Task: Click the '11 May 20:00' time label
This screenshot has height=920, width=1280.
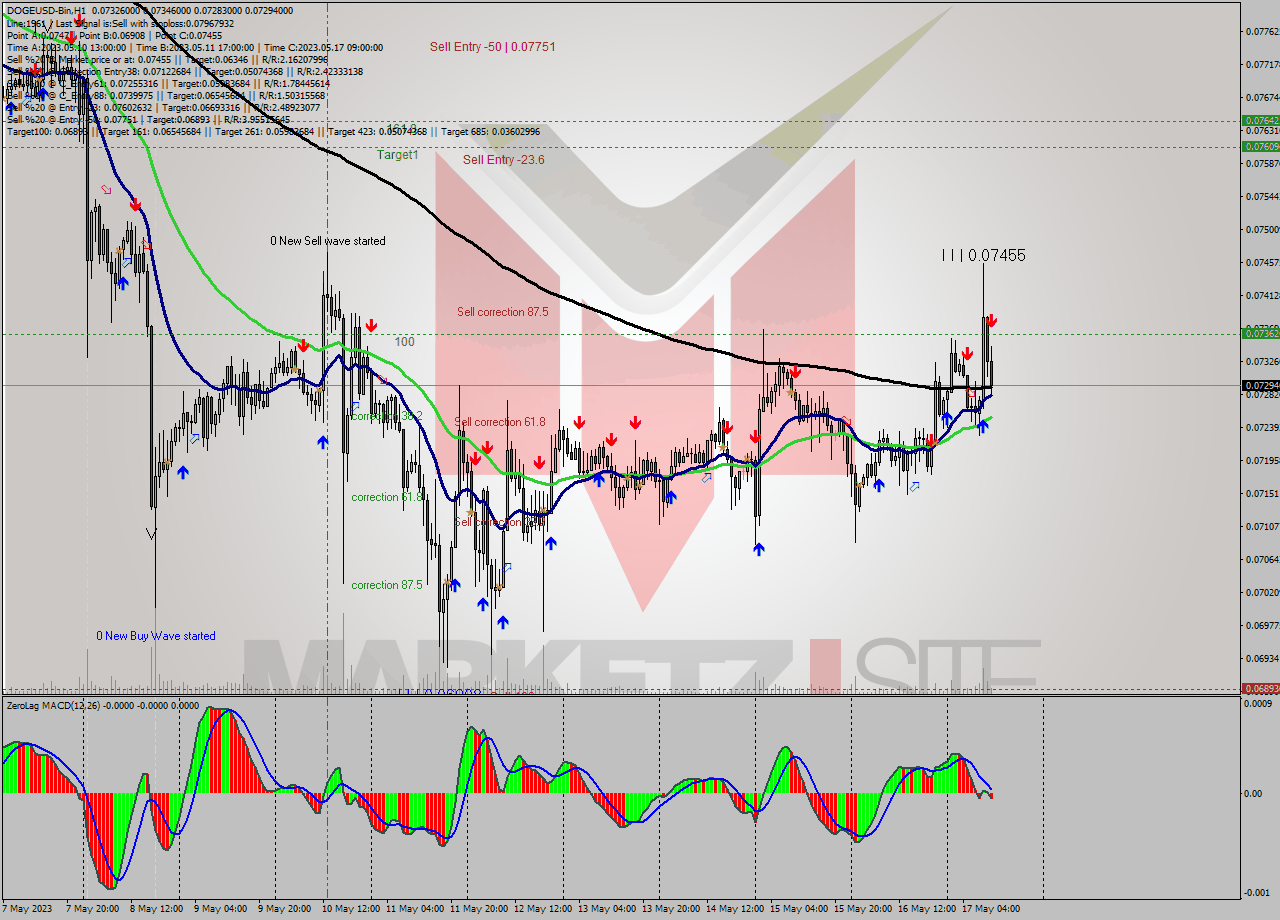Action: coord(479,909)
